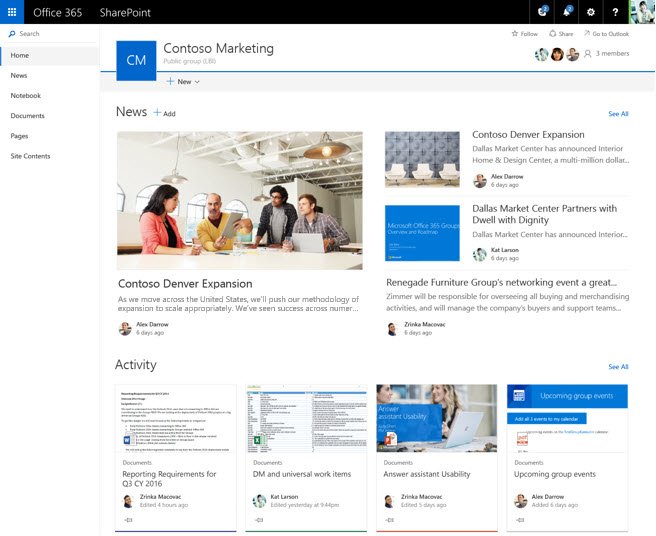Open the blue Office 365 Groups thumbnail
656x536 pixels.
tap(422, 233)
